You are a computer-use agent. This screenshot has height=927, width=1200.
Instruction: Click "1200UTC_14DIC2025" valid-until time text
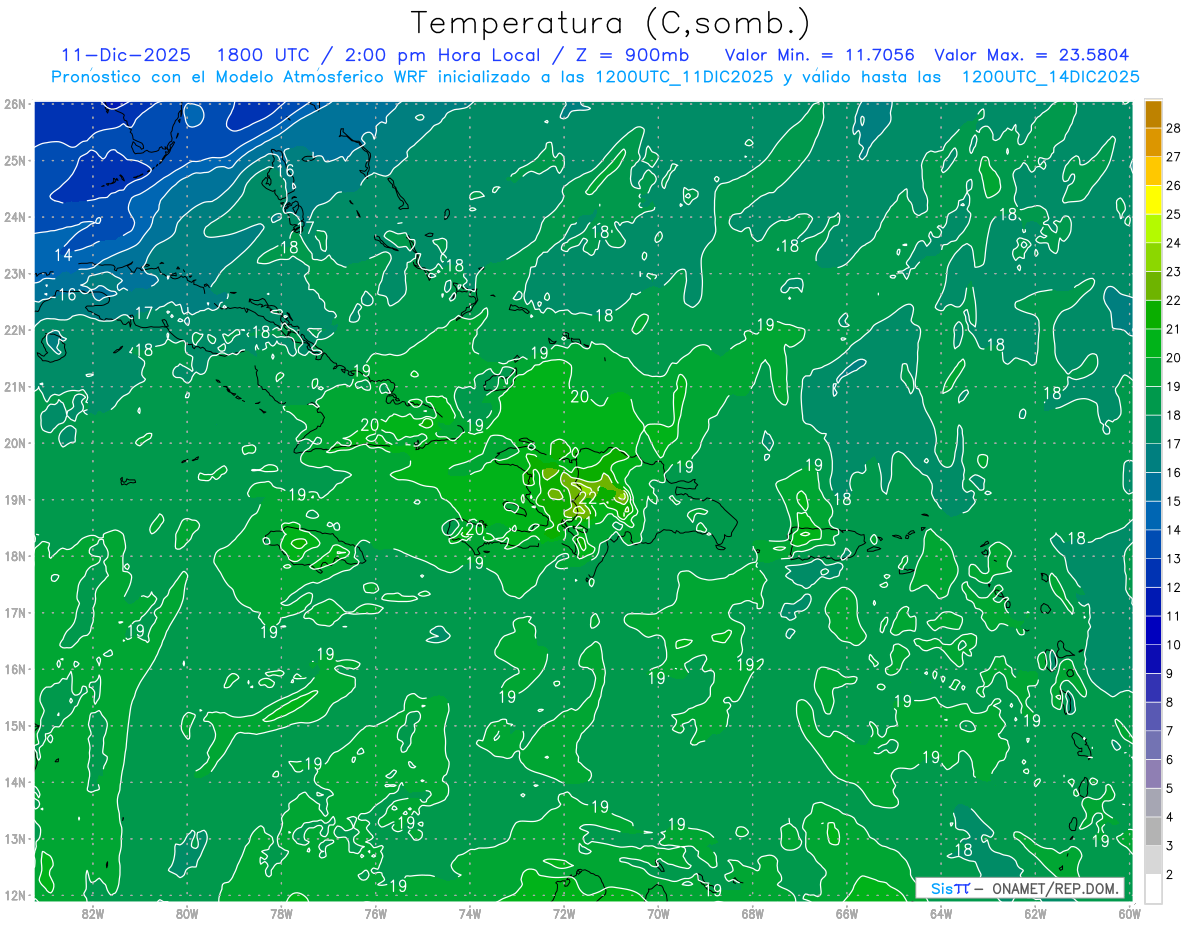pyautogui.click(x=1051, y=77)
